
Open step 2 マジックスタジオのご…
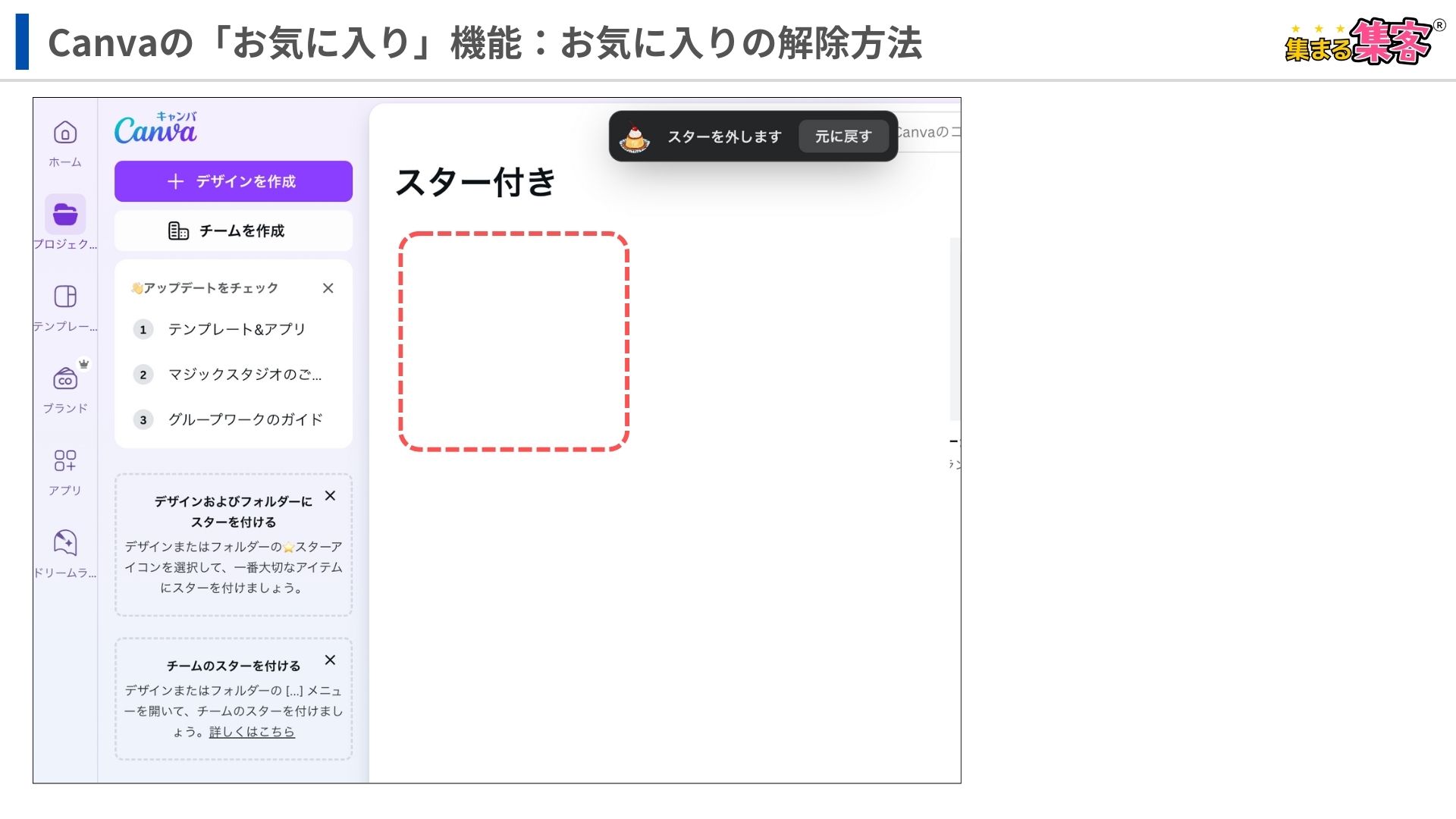234,375
